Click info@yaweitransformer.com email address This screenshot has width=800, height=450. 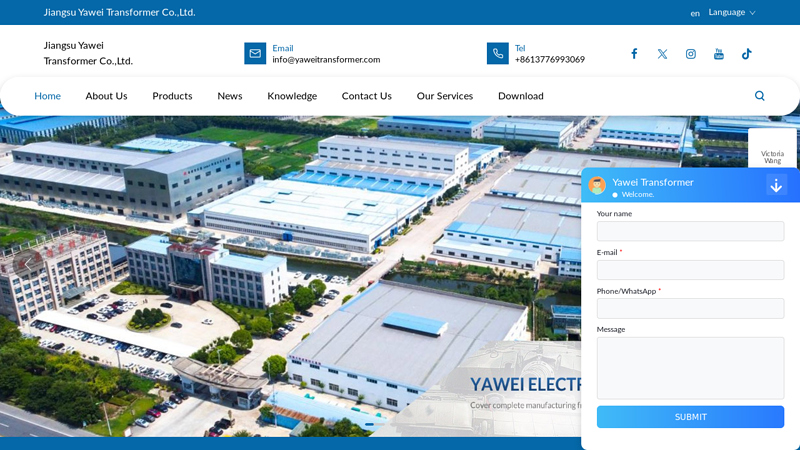(x=326, y=59)
